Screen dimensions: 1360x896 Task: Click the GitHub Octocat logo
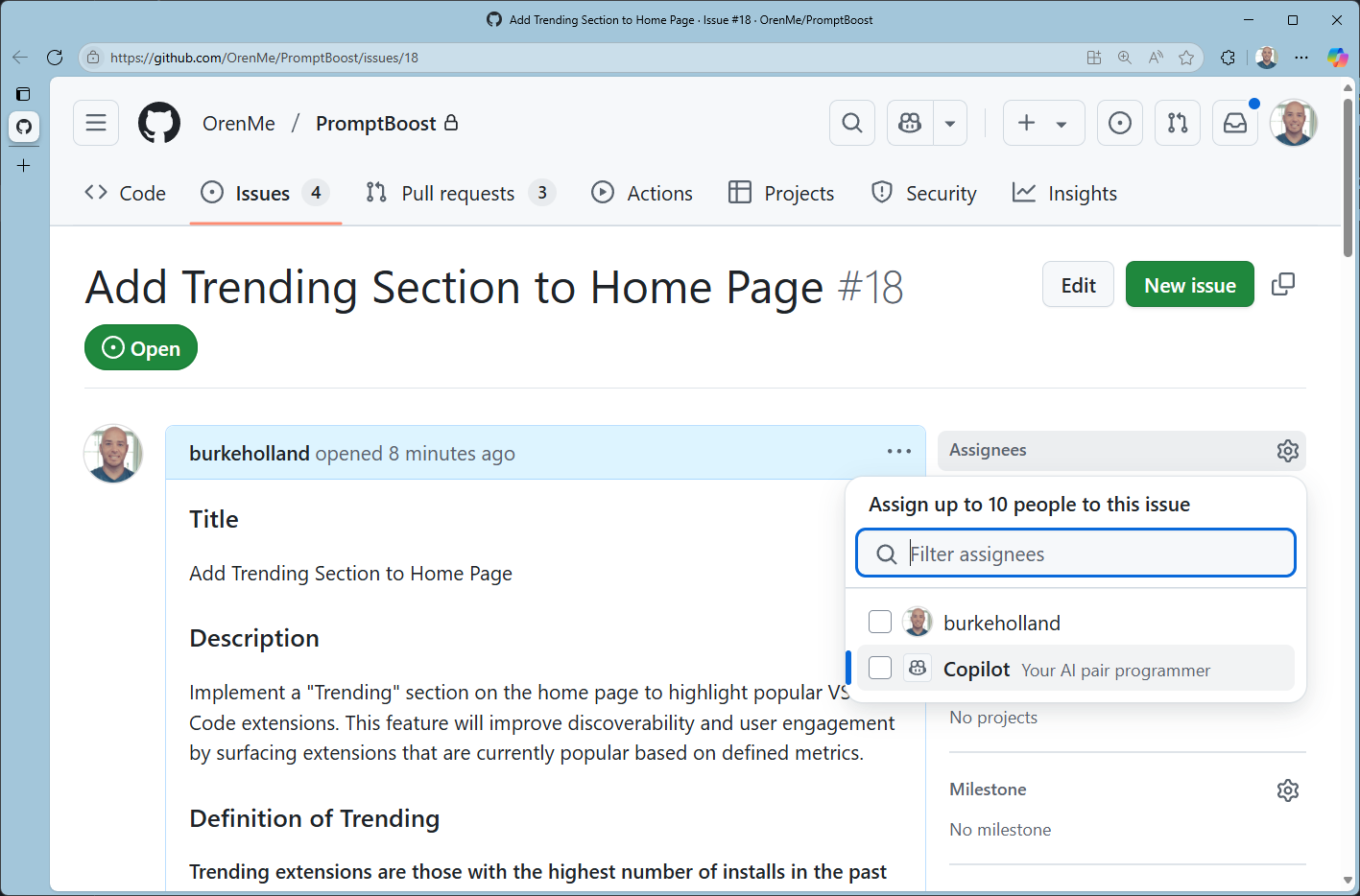159,123
